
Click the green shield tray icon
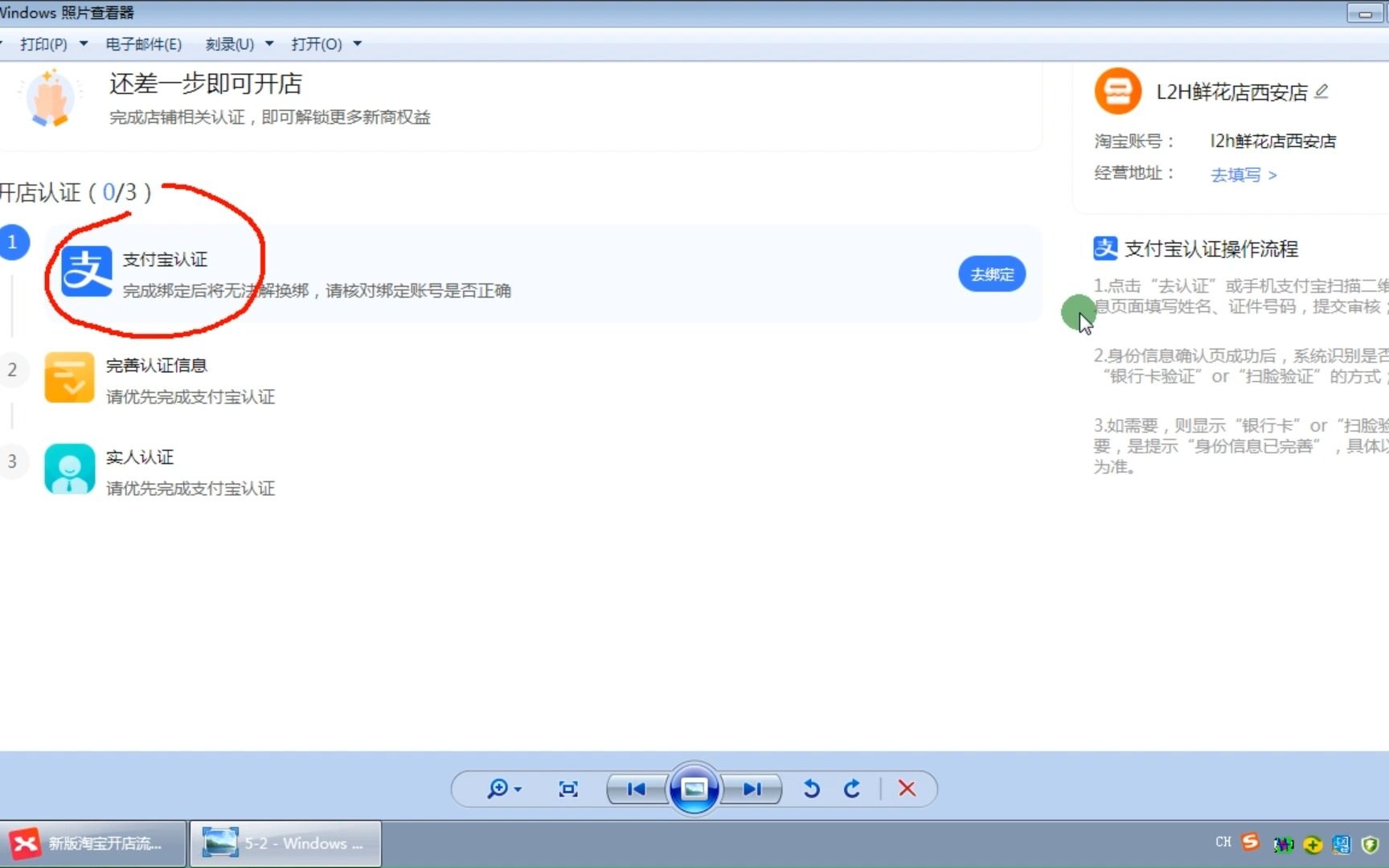point(1371,844)
